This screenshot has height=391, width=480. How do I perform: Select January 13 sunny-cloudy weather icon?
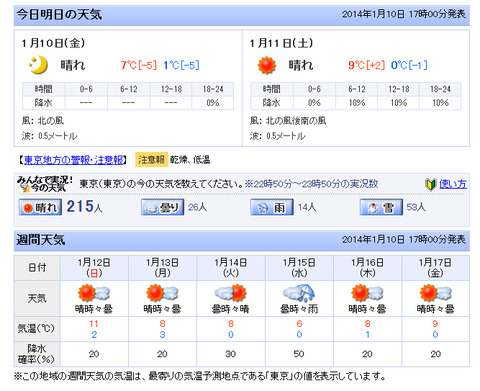click(162, 293)
